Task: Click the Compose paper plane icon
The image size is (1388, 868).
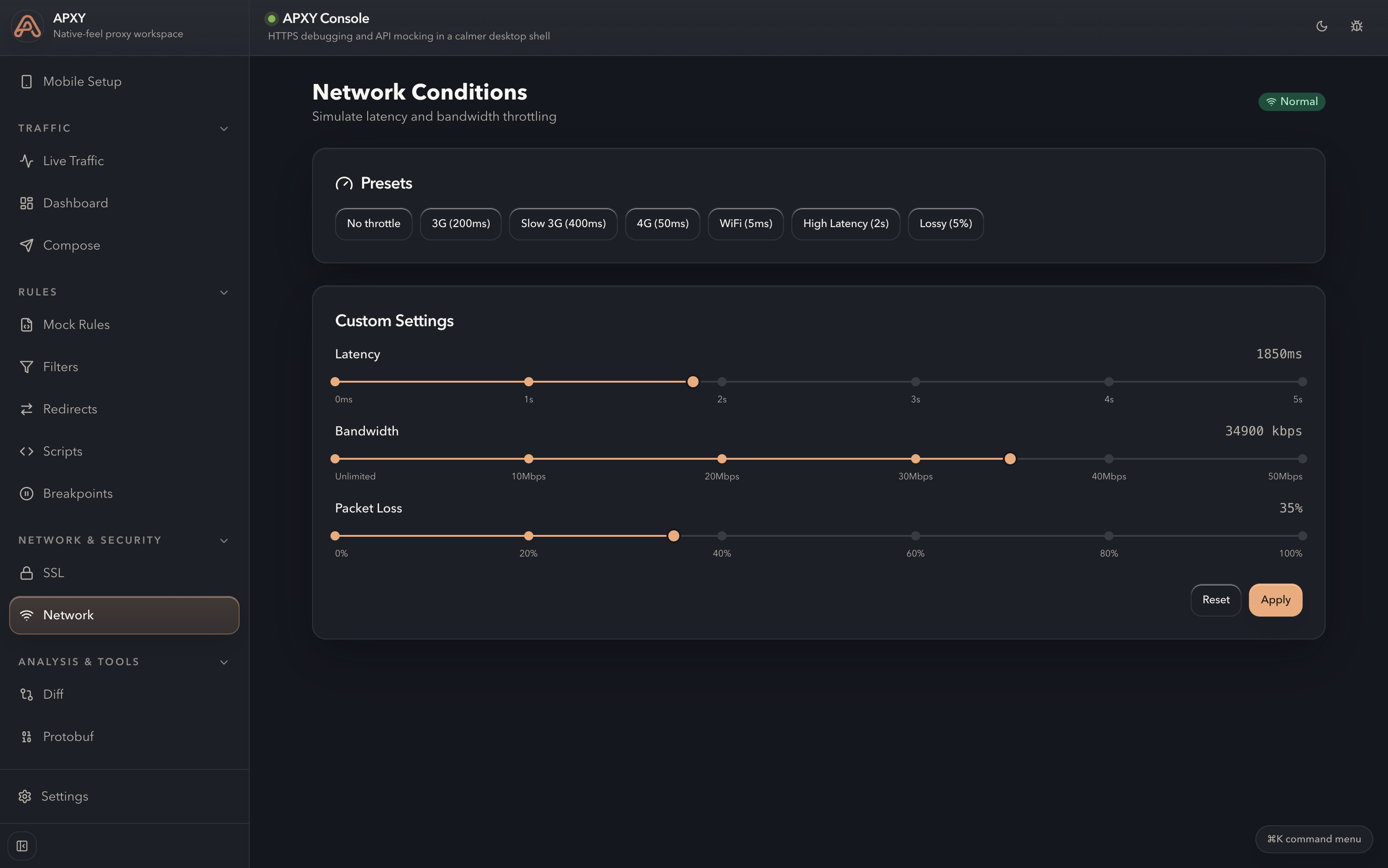Action: coord(27,245)
